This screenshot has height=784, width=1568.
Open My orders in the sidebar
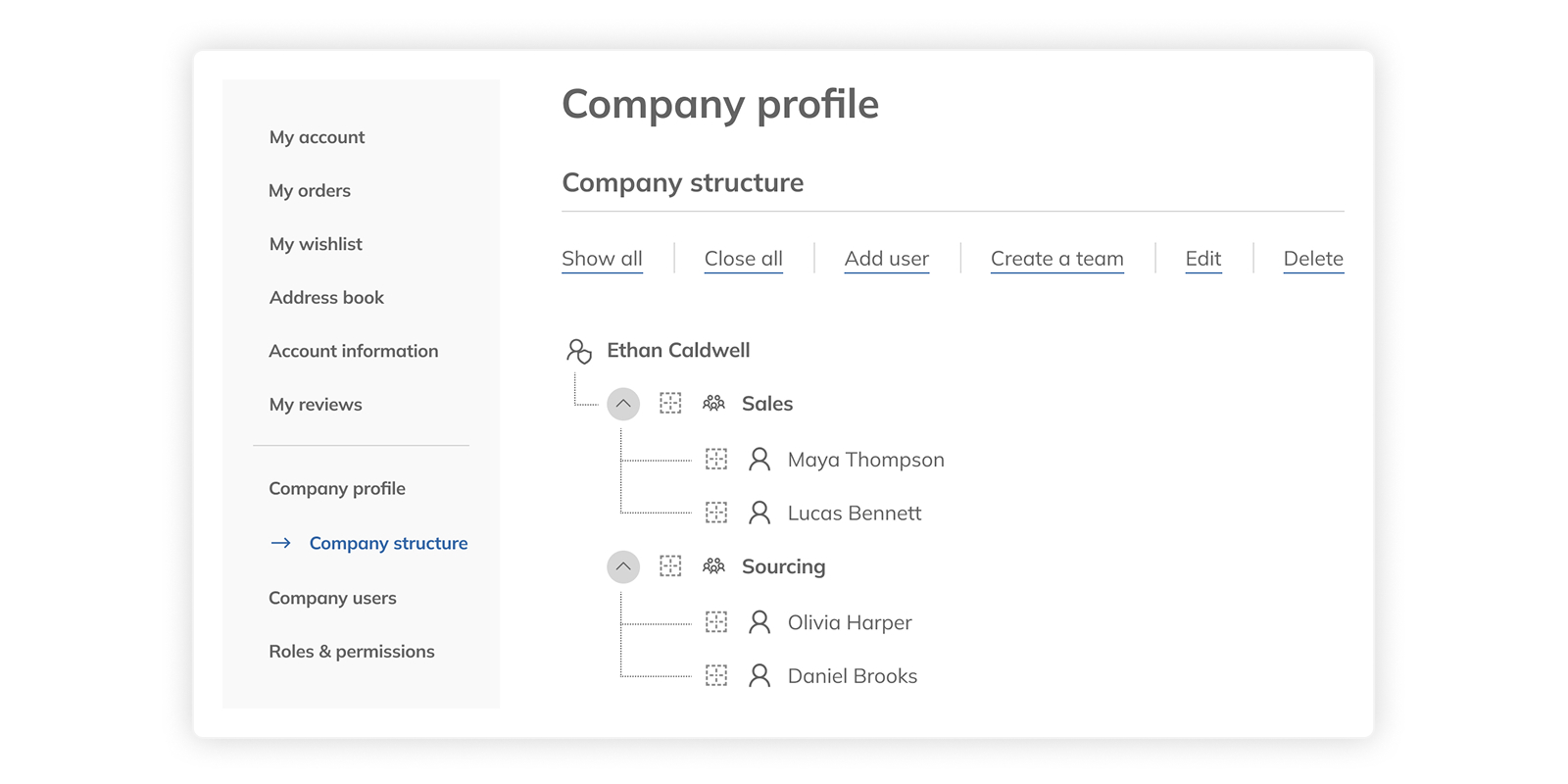pyautogui.click(x=310, y=191)
